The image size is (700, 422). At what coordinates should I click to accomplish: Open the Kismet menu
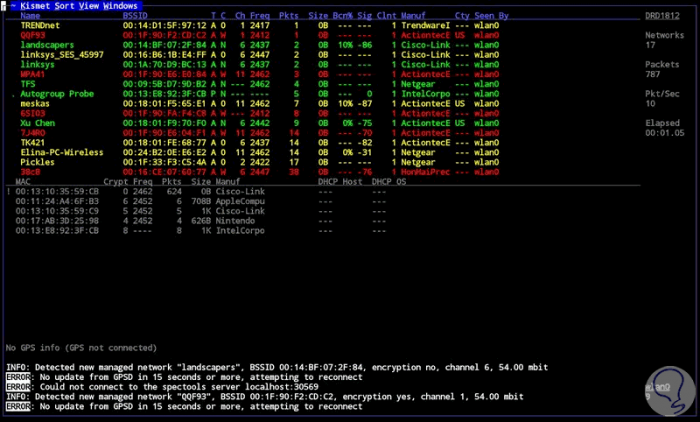pos(35,6)
